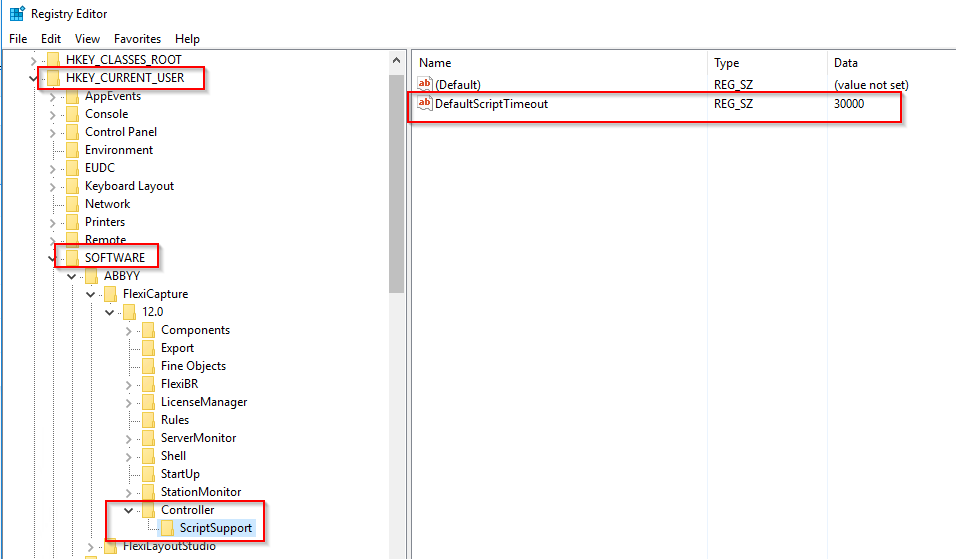Collapse the 12.0 key
Image resolution: width=956 pixels, height=559 pixels.
109,312
